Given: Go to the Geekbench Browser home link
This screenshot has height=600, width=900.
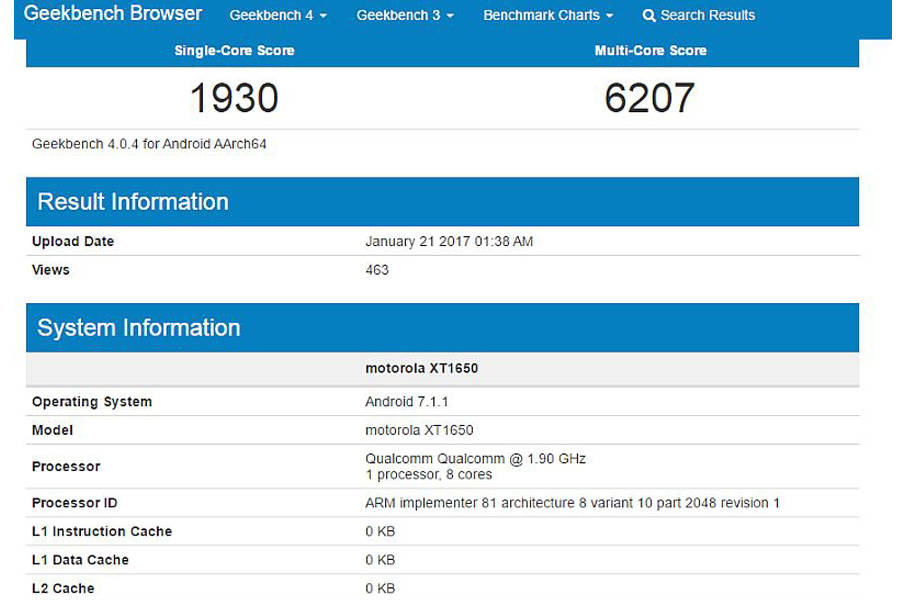Looking at the screenshot, I should 113,14.
